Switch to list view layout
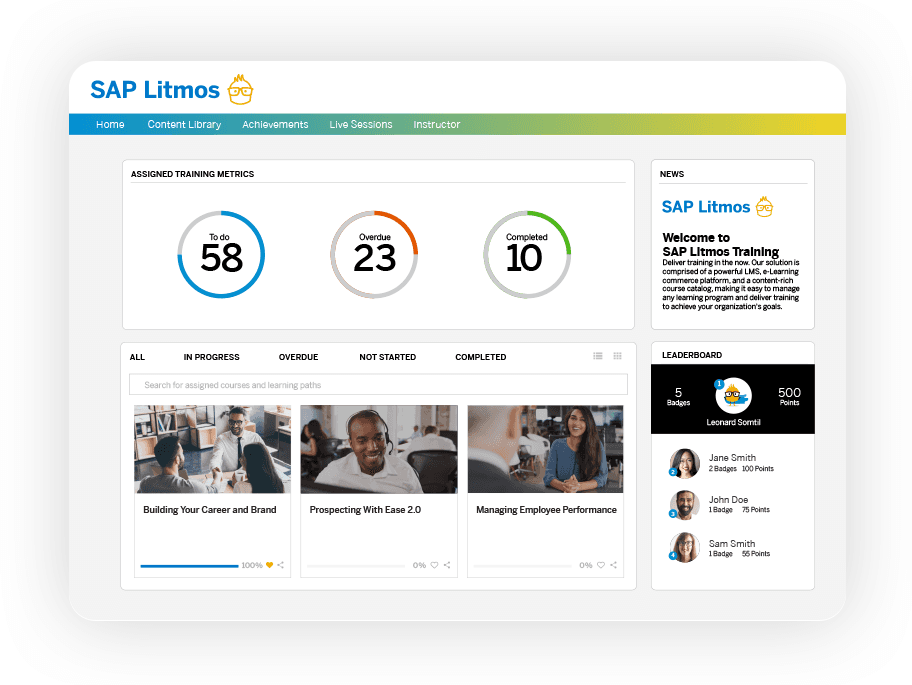The image size is (912, 685). point(598,356)
